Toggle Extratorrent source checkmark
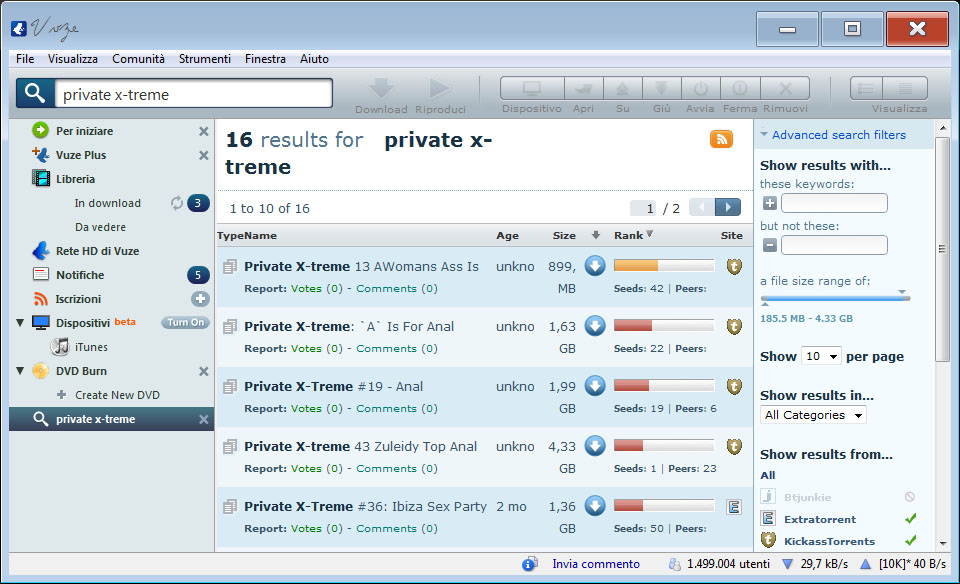Image resolution: width=960 pixels, height=584 pixels. pyautogui.click(x=910, y=518)
